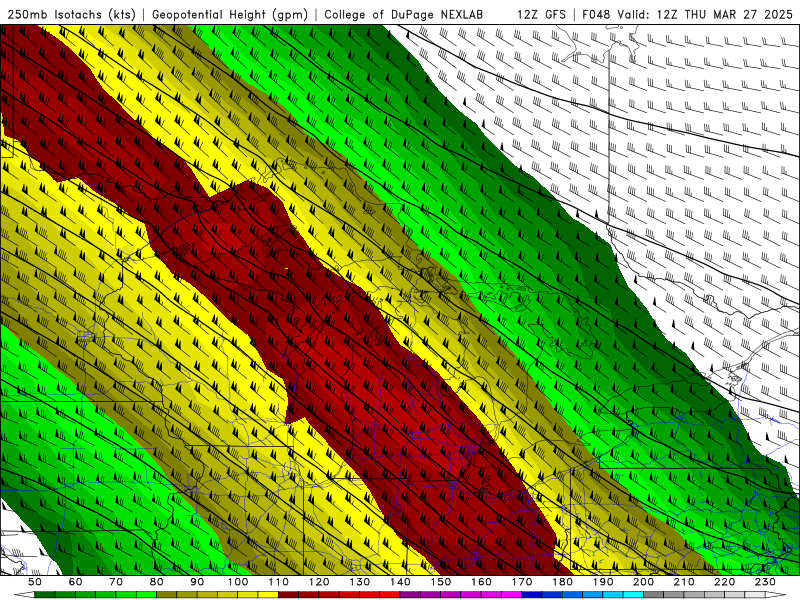
Task: Click the 130 label on the color legend
Action: point(360,582)
